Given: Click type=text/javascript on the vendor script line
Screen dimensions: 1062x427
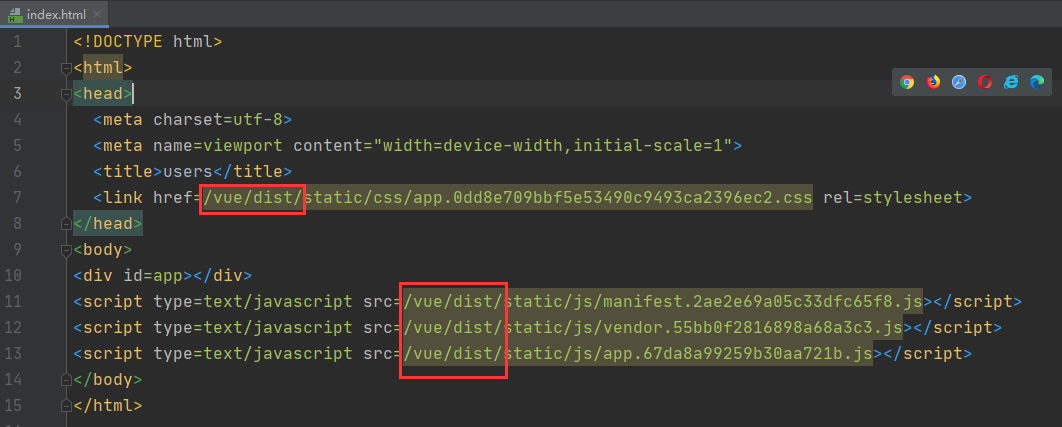Looking at the screenshot, I should pyautogui.click(x=253, y=328).
